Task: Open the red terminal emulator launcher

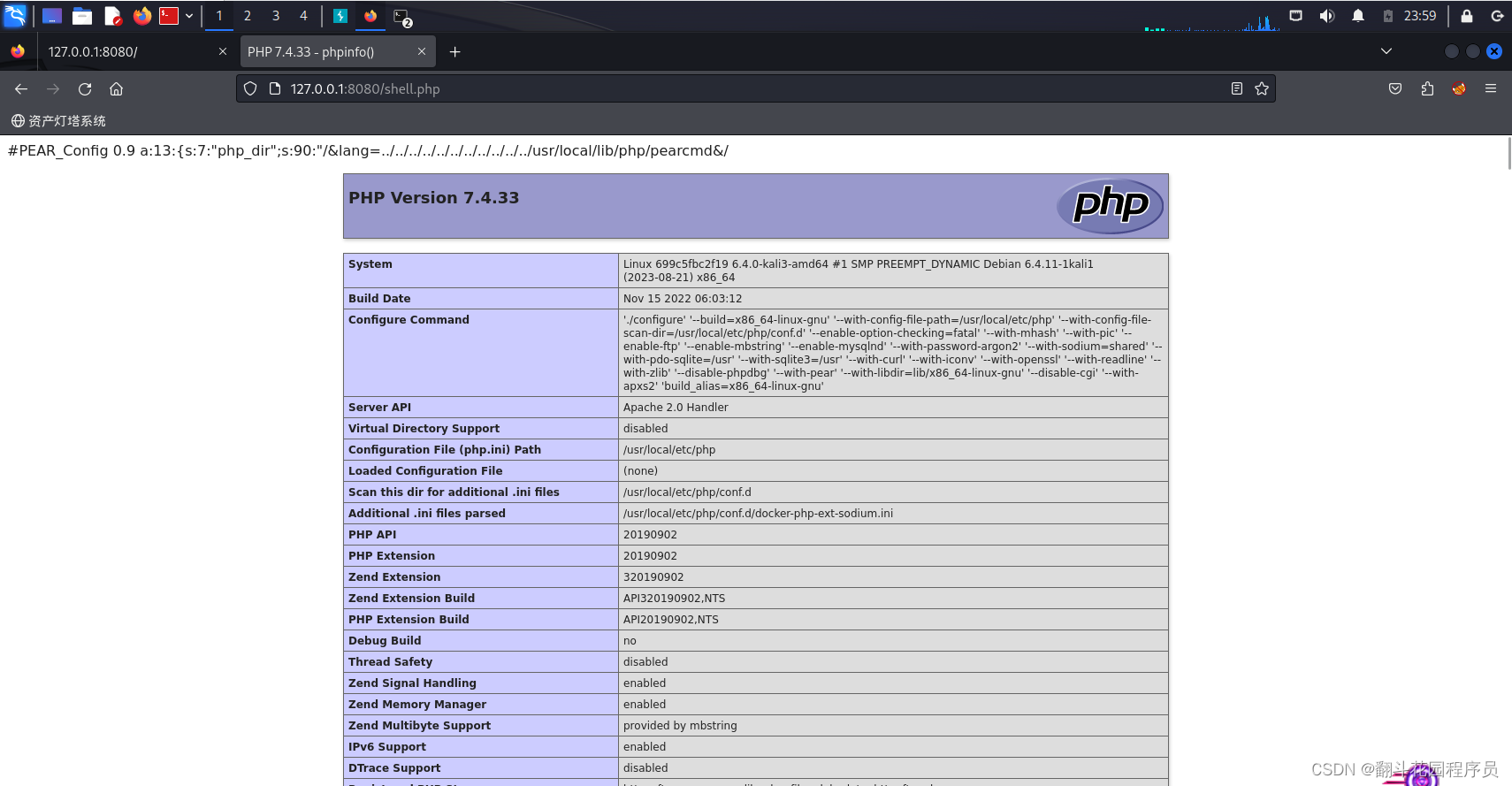Action: pyautogui.click(x=169, y=16)
